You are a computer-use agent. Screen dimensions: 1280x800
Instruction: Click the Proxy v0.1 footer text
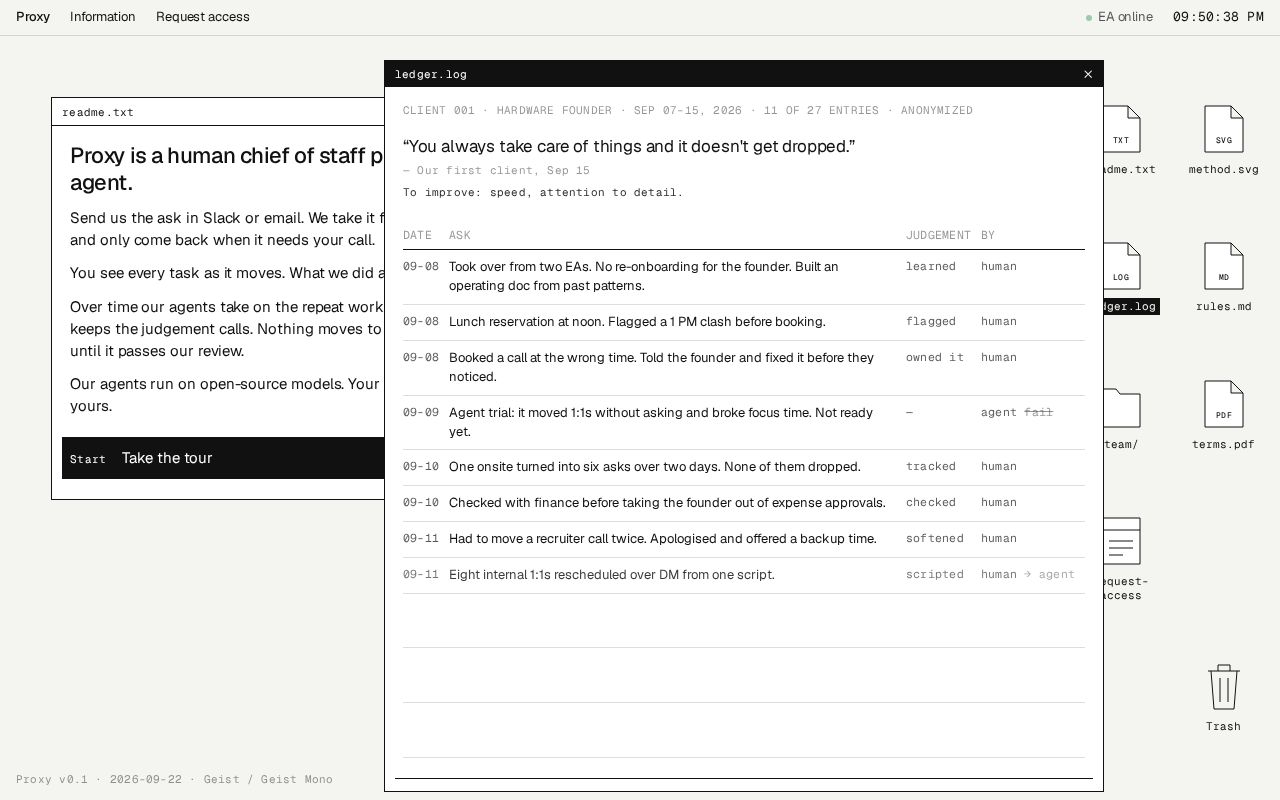coord(174,780)
